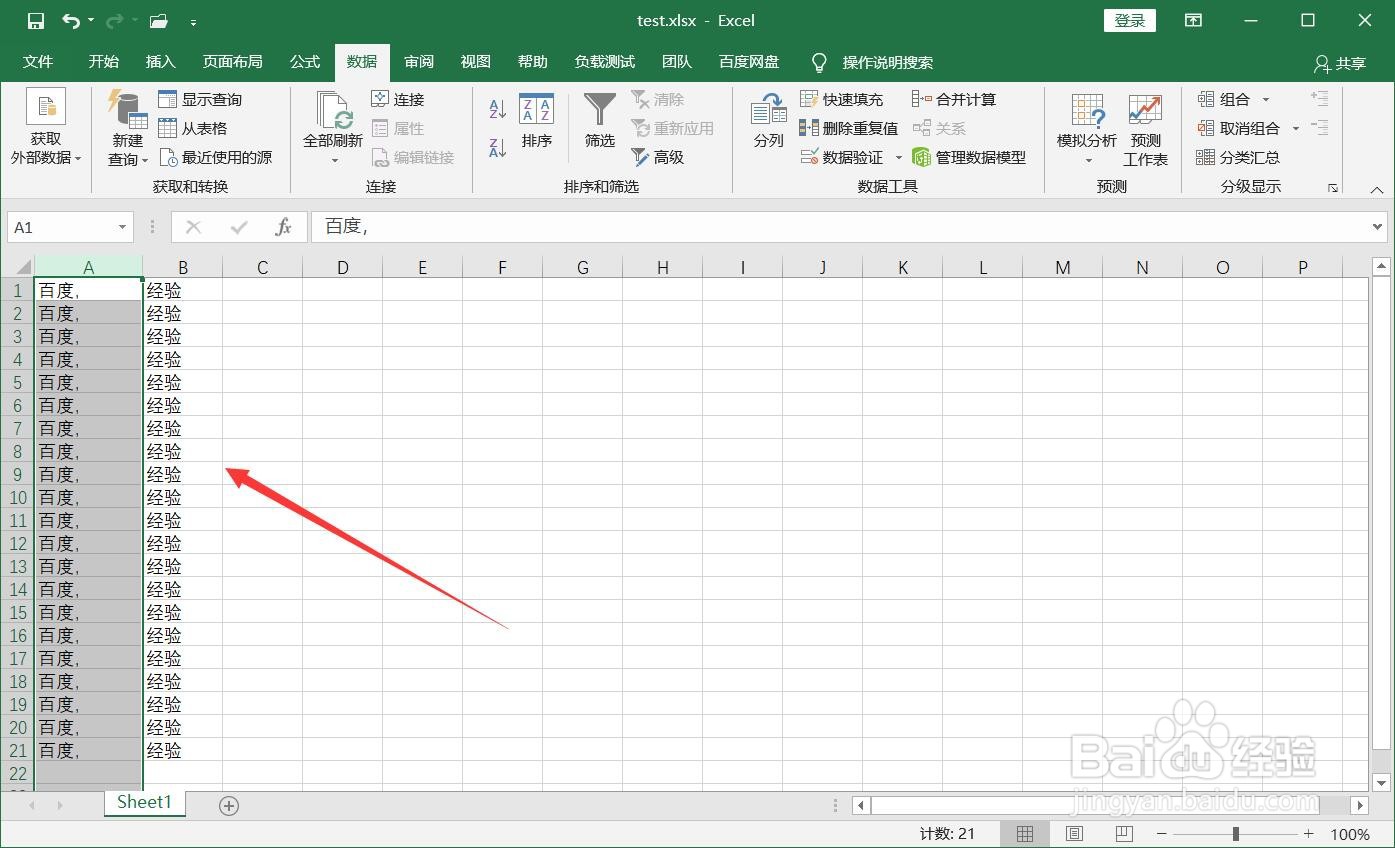1395x848 pixels.
Task: Click the 筛选 (Filter) icon
Action: coord(599,123)
